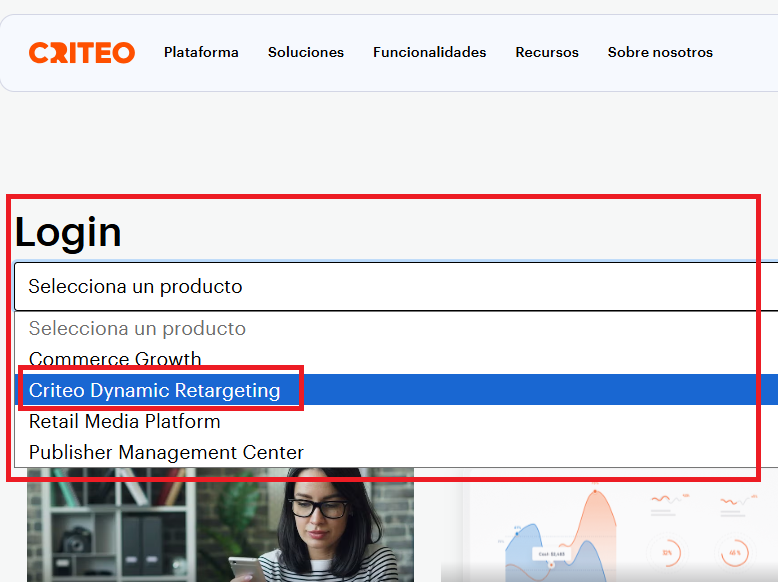The image size is (778, 582).
Task: Select the Retail Media Platform option
Action: point(396,421)
